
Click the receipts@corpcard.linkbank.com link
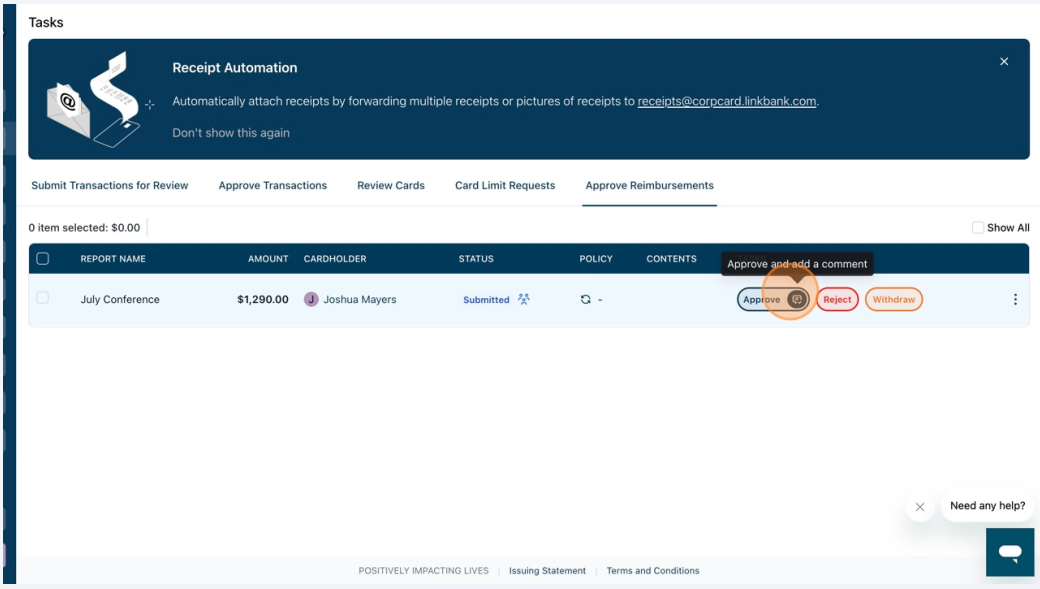[727, 101]
